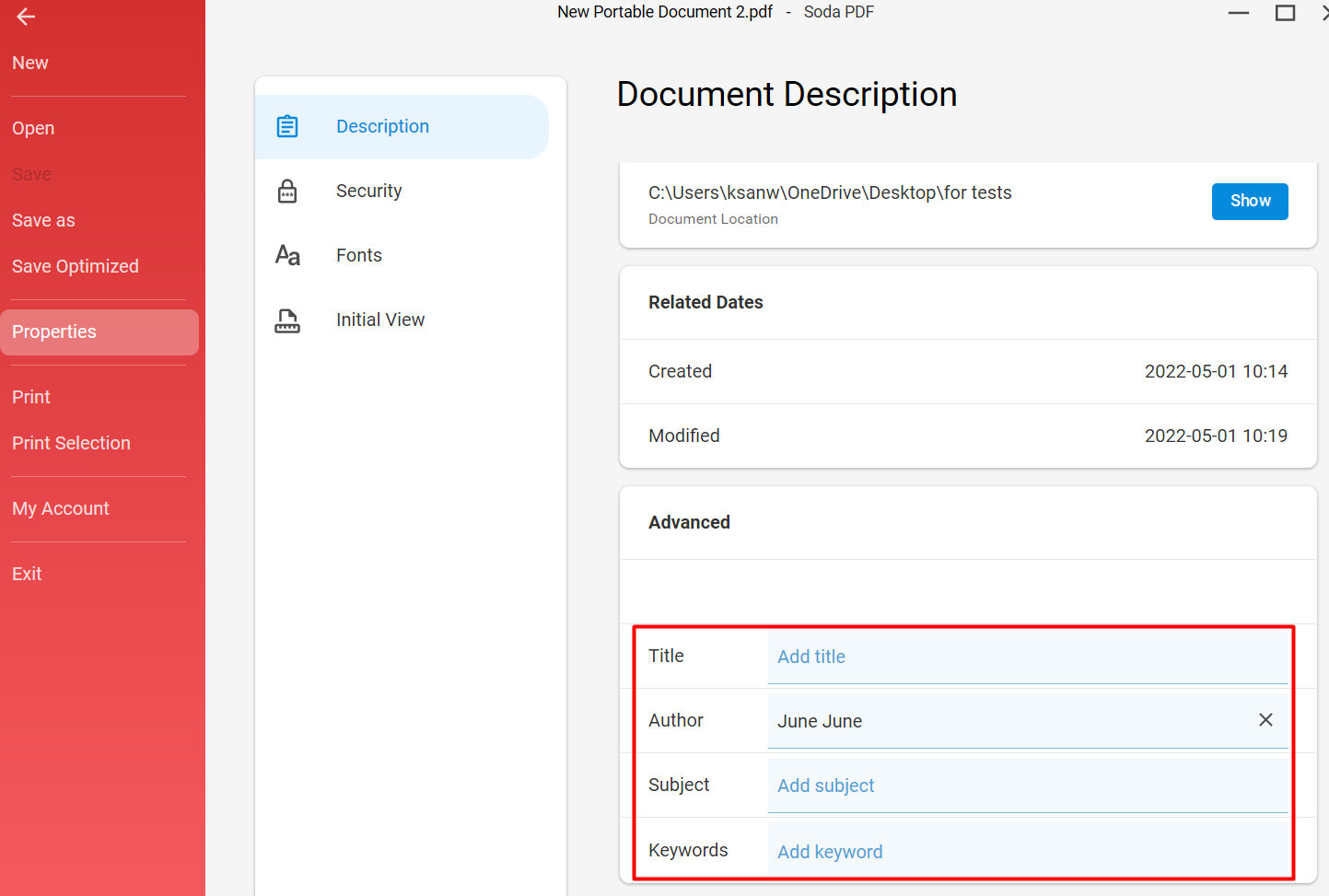Screen dimensions: 1329x896
Task: Go back using the top-left arrow
Action: pyautogui.click(x=26, y=17)
